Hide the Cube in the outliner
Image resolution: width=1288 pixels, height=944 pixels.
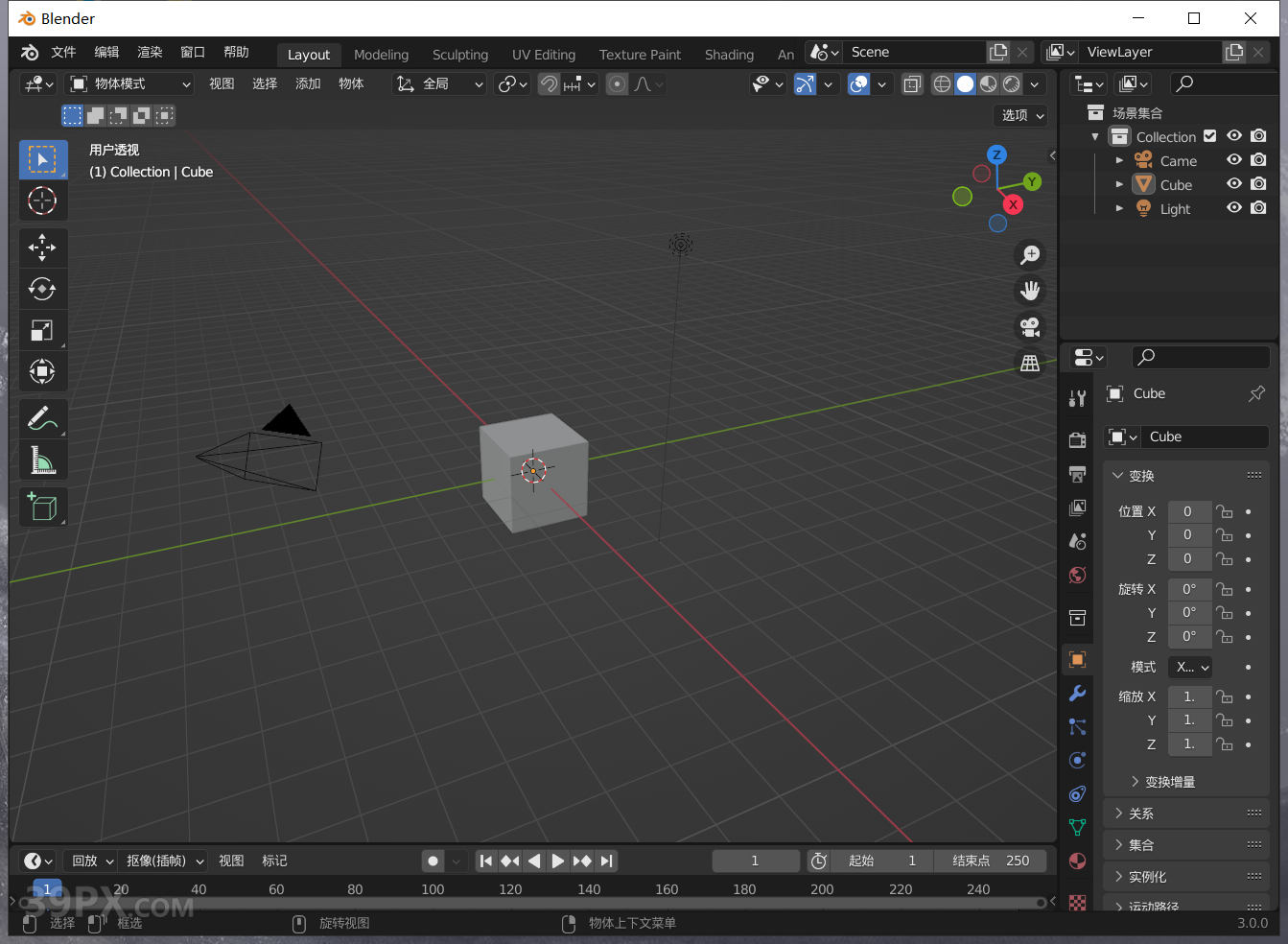point(1234,184)
